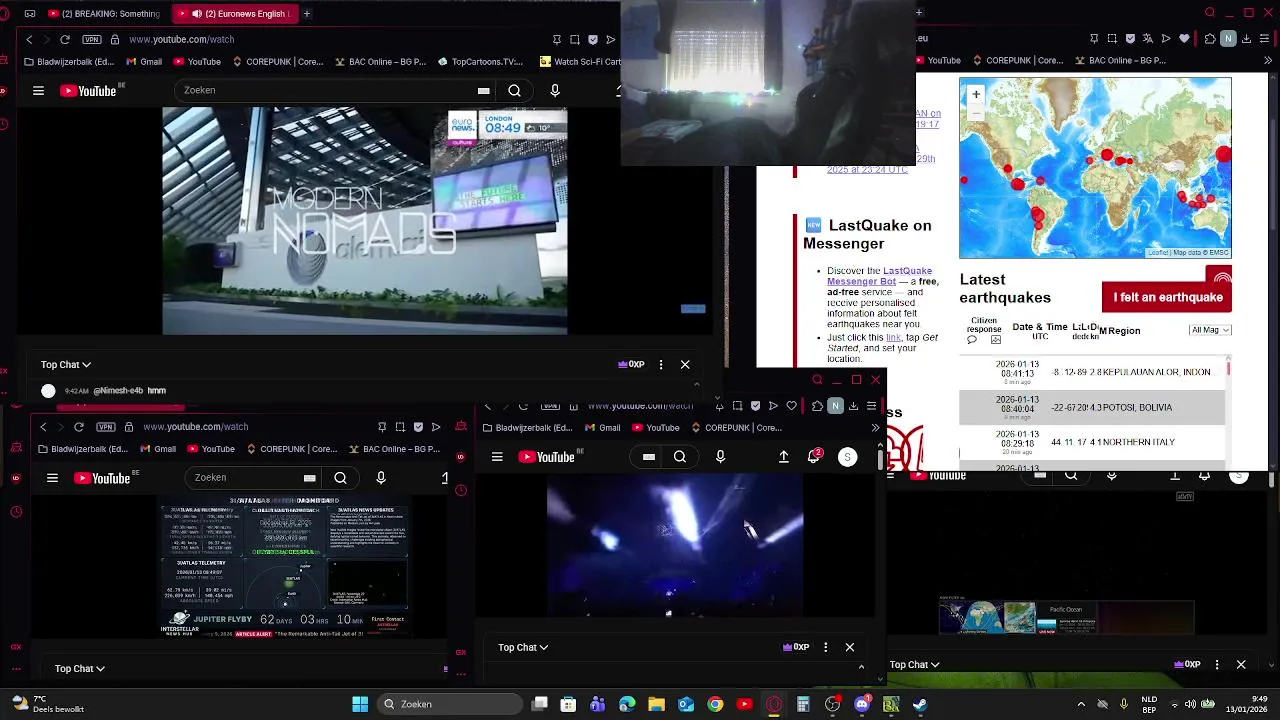Open the YouTube guide menu in bottom-left window

(x=52, y=478)
